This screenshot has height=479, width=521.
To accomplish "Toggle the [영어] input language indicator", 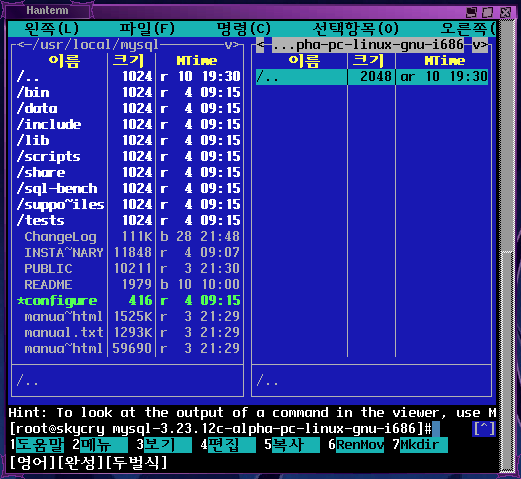I will [33, 463].
